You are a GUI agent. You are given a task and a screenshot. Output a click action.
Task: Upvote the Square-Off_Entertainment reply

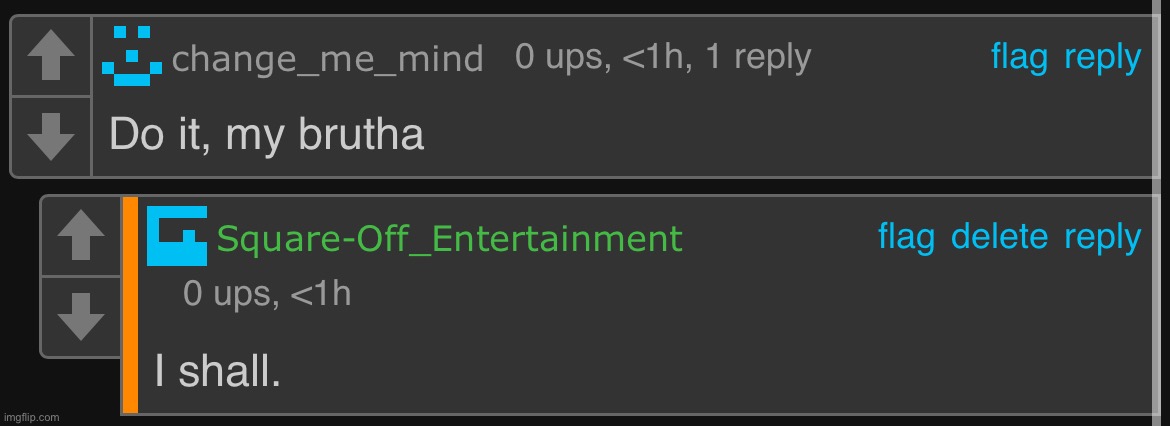pos(80,237)
